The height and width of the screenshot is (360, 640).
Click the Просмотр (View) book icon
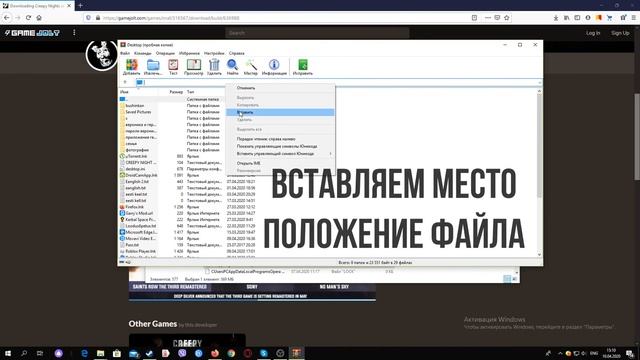(x=193, y=67)
